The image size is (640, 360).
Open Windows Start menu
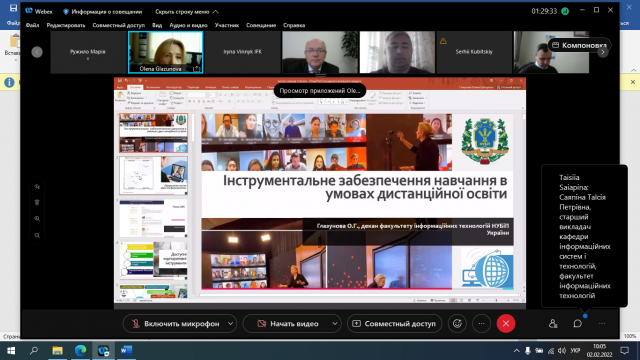[11, 351]
